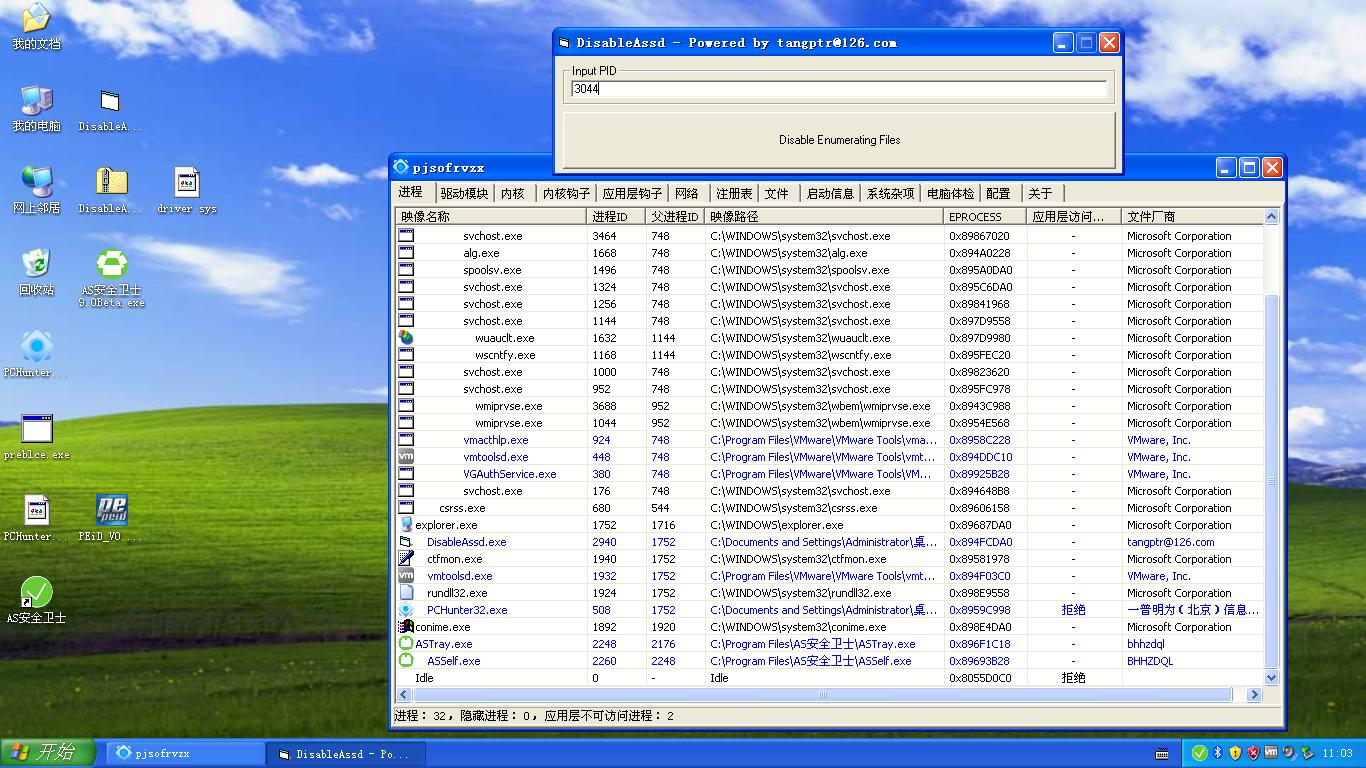Click the VMware Tools tray icon

[x=1271, y=752]
